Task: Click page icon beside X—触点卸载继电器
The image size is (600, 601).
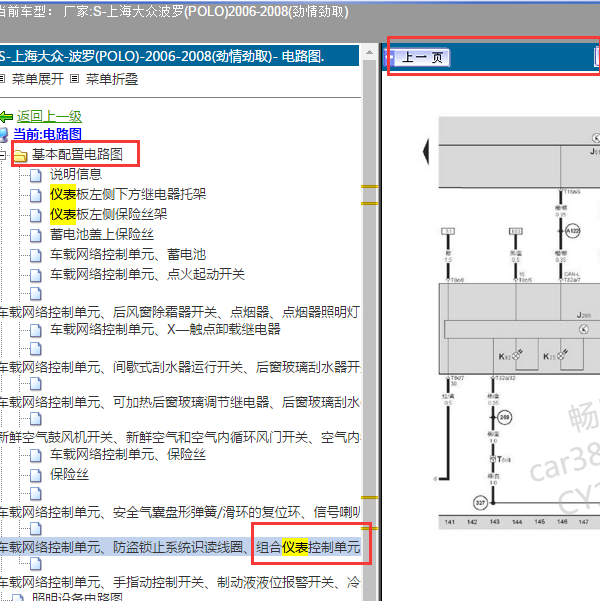Action: point(36,330)
